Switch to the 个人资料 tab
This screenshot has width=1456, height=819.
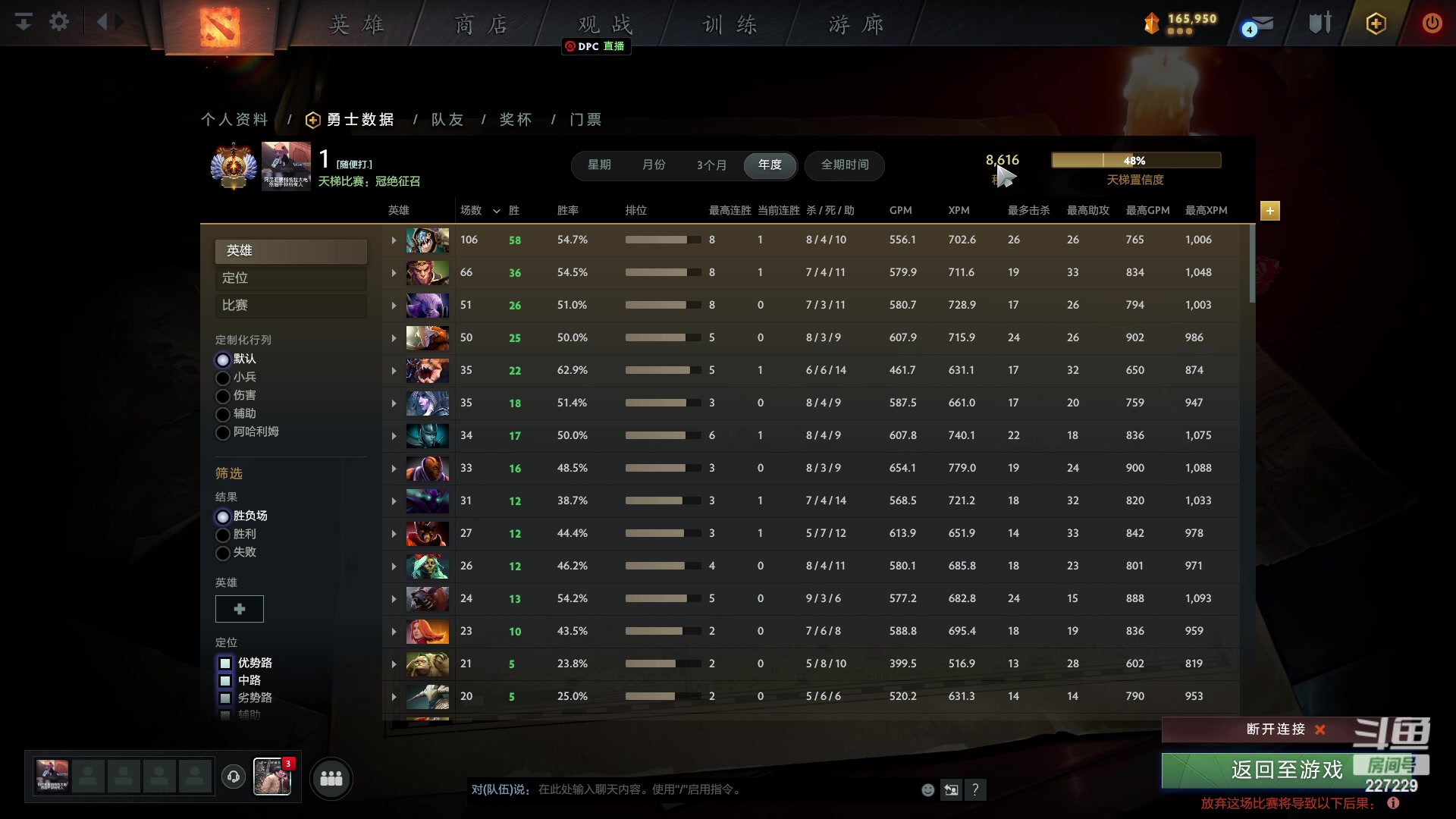[235, 120]
